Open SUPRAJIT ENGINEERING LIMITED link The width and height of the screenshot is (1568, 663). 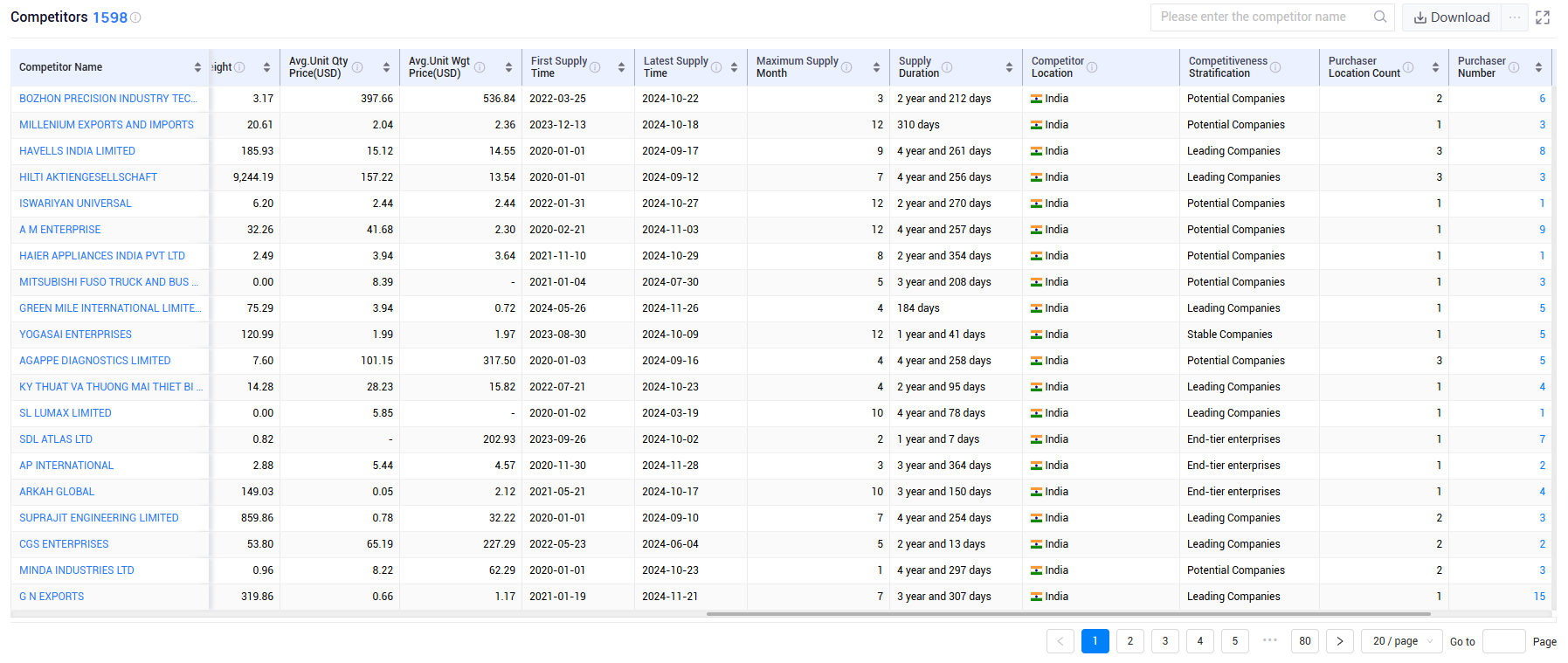(99, 518)
